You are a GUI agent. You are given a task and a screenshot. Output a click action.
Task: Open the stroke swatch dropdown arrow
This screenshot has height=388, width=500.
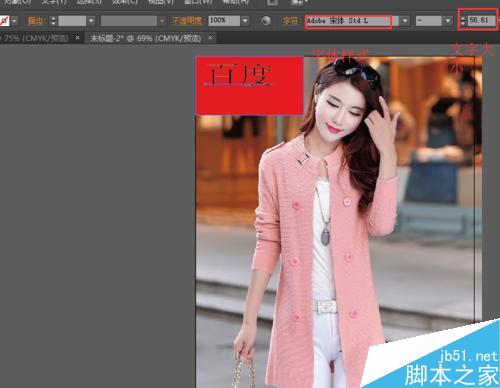pyautogui.click(x=14, y=21)
